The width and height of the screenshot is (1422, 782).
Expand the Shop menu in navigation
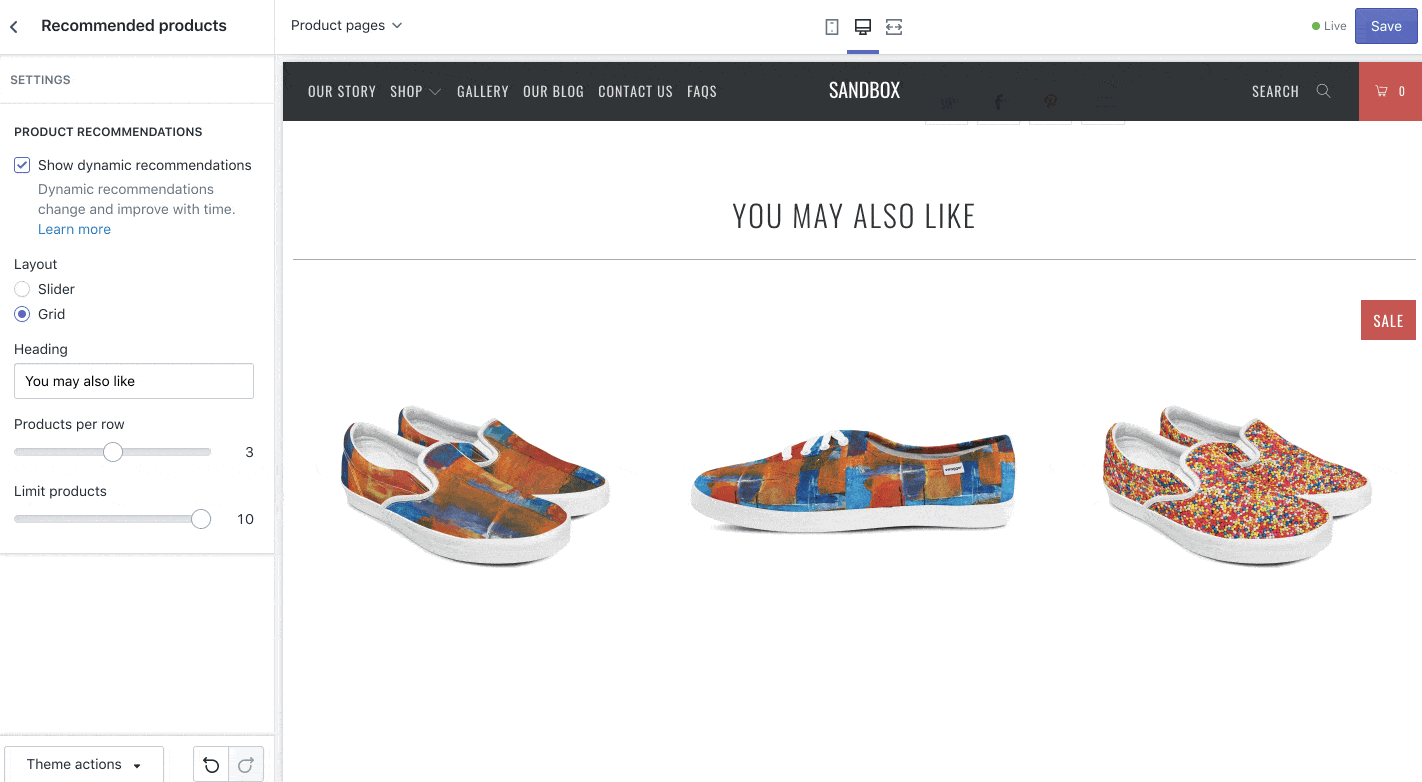pyautogui.click(x=415, y=91)
